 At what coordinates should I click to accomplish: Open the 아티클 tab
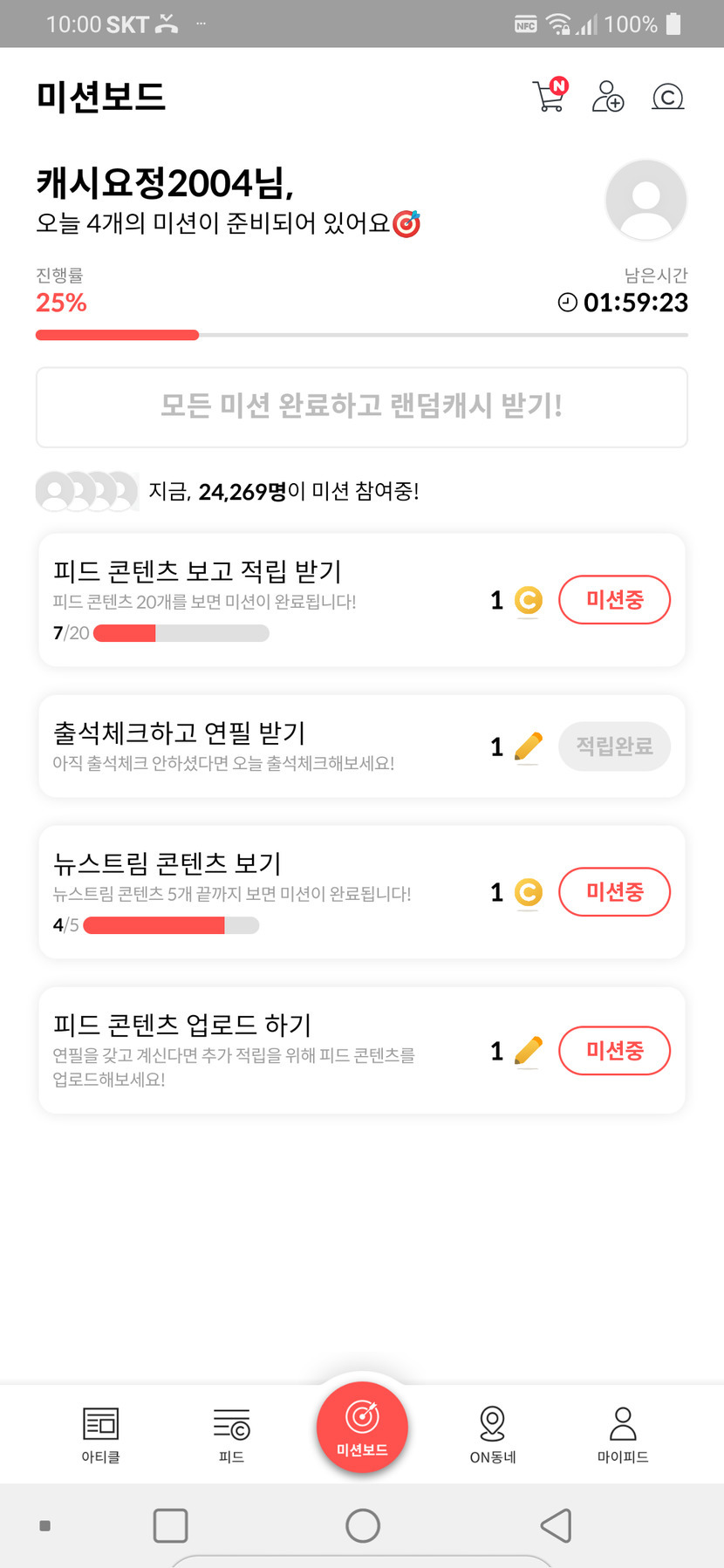100,1435
